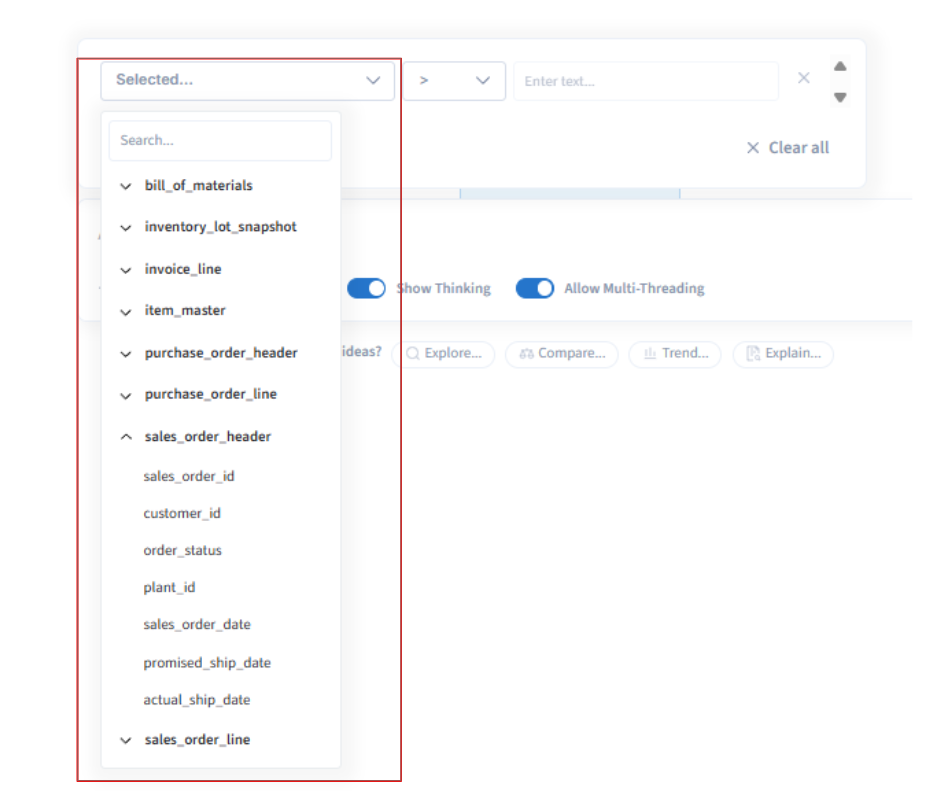Click the down arrow to move filter down
946x804 pixels.
[840, 97]
